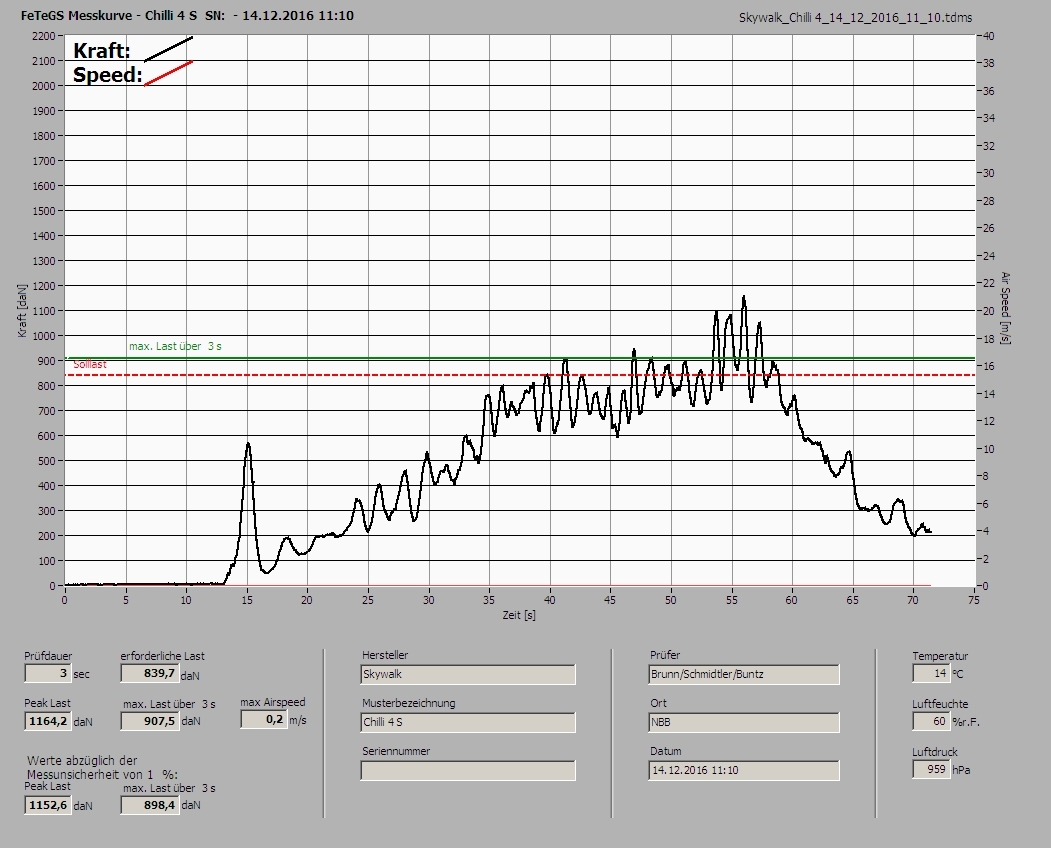Click the 'Speed:' legend label

pyautogui.click(x=108, y=74)
